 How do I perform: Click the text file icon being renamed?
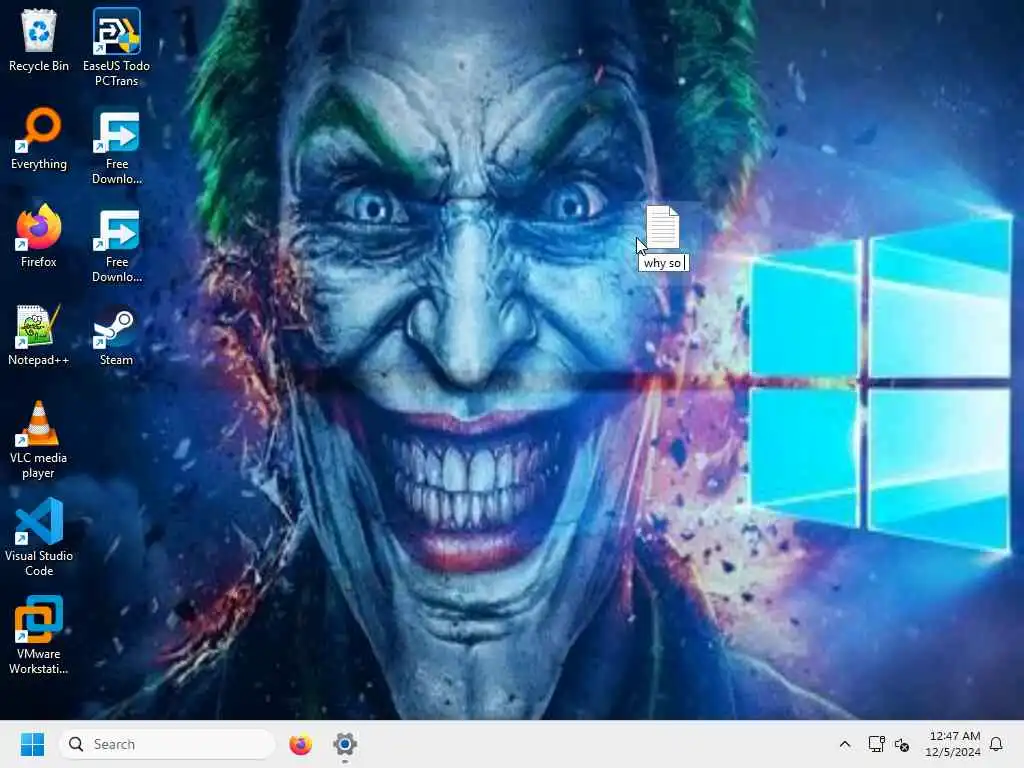coord(662,227)
